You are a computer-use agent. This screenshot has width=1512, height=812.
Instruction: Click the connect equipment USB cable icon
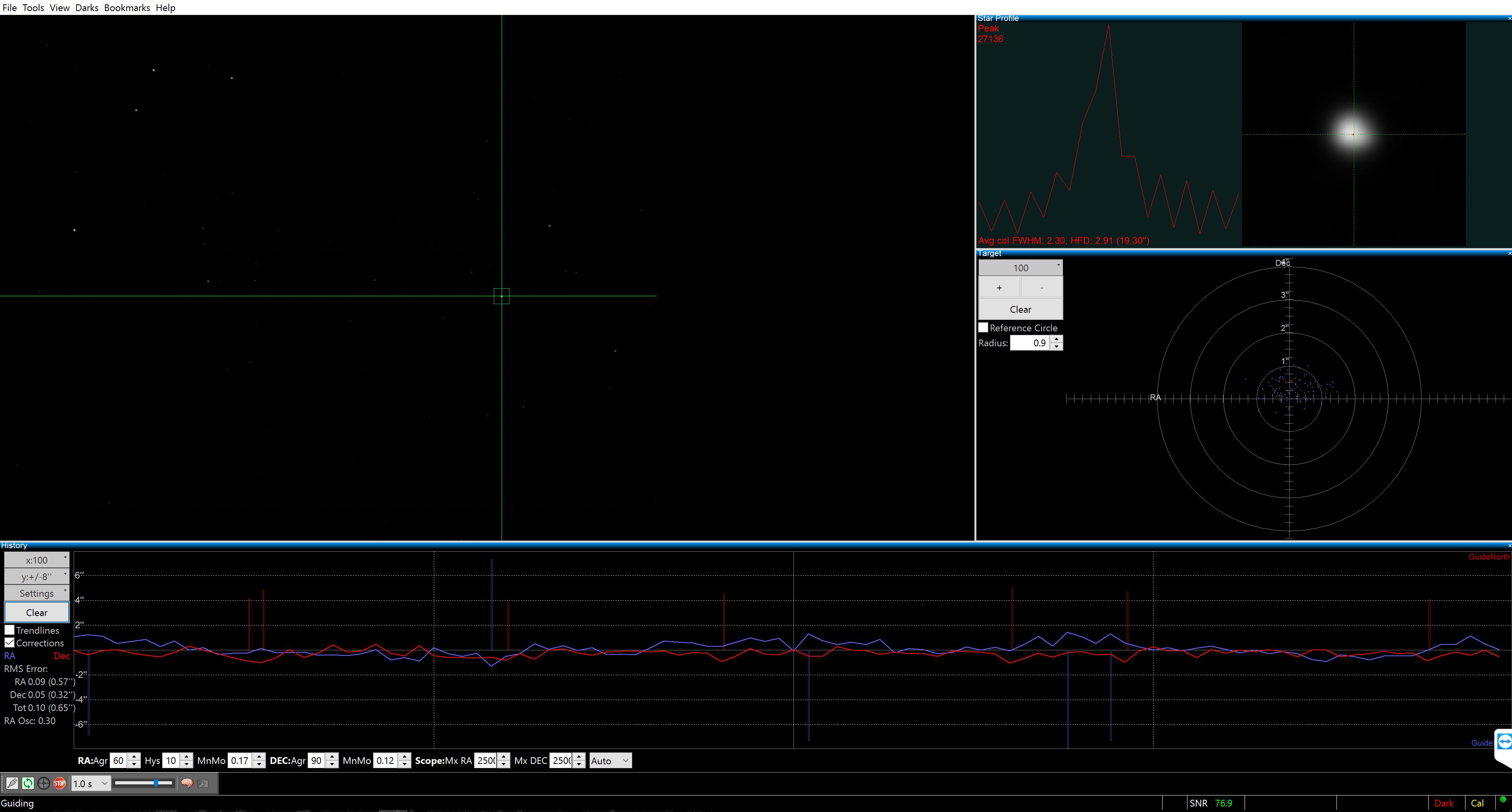coord(12,783)
